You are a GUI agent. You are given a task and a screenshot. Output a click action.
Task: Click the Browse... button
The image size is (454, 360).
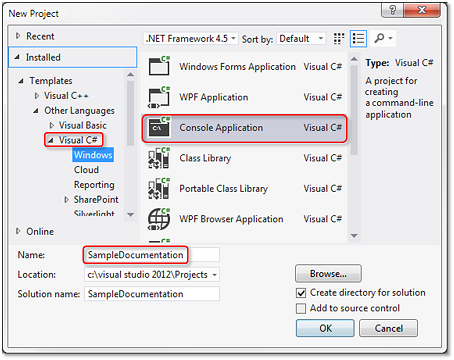[328, 274]
